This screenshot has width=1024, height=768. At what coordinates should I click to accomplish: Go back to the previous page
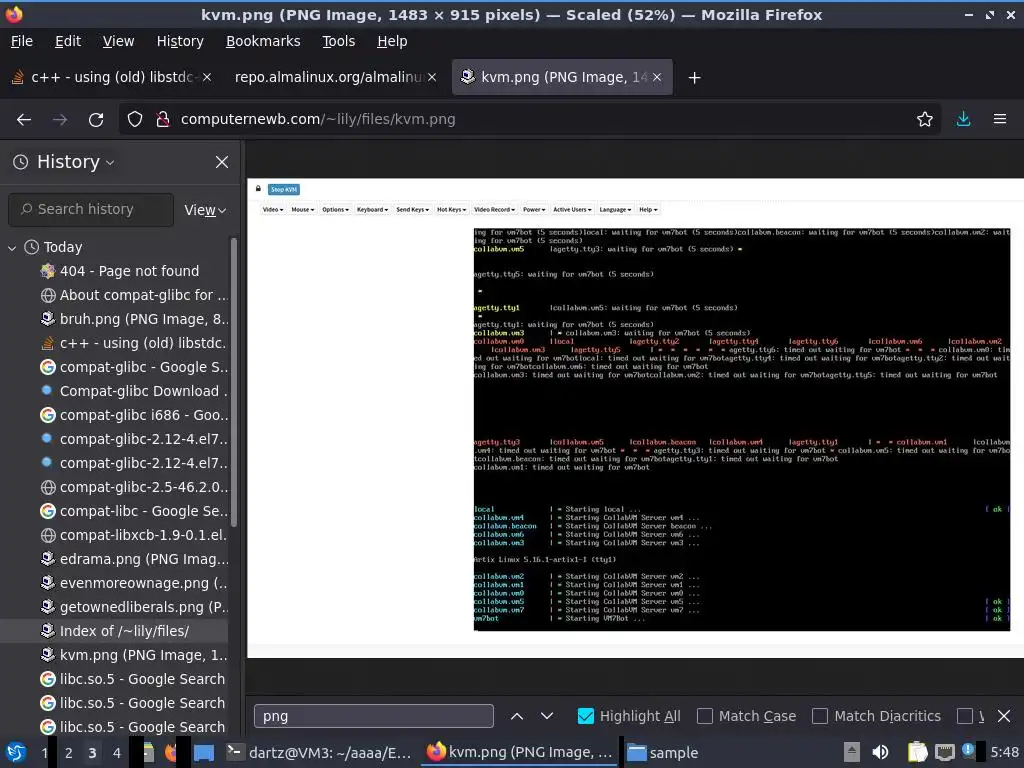24,120
